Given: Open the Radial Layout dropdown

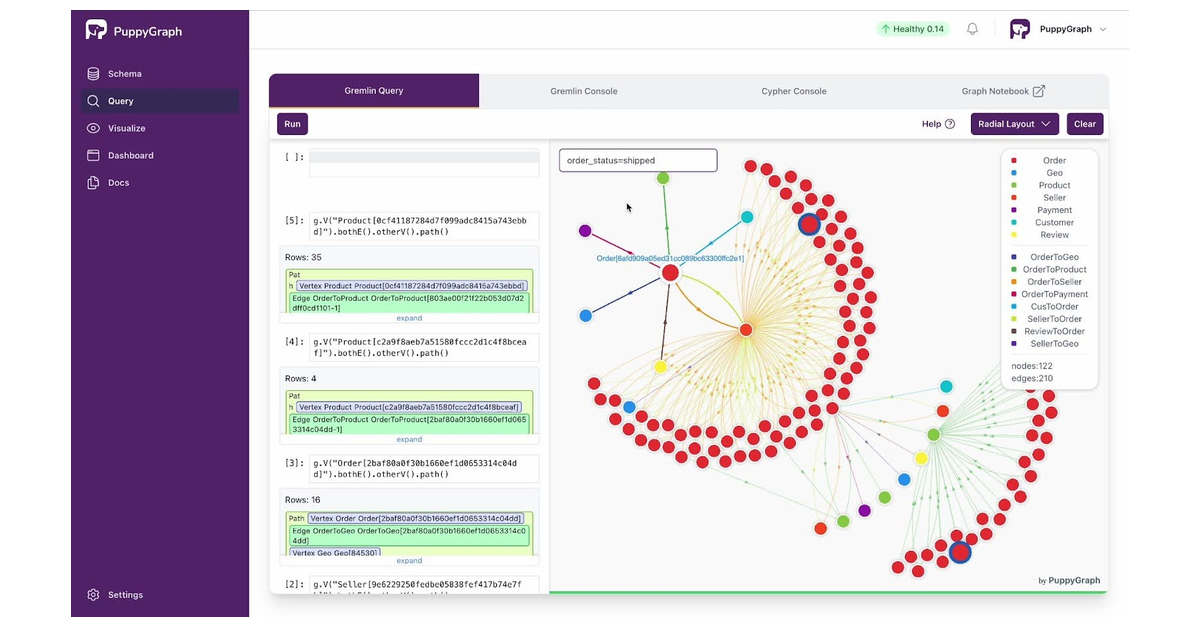Looking at the screenshot, I should [x=1014, y=123].
